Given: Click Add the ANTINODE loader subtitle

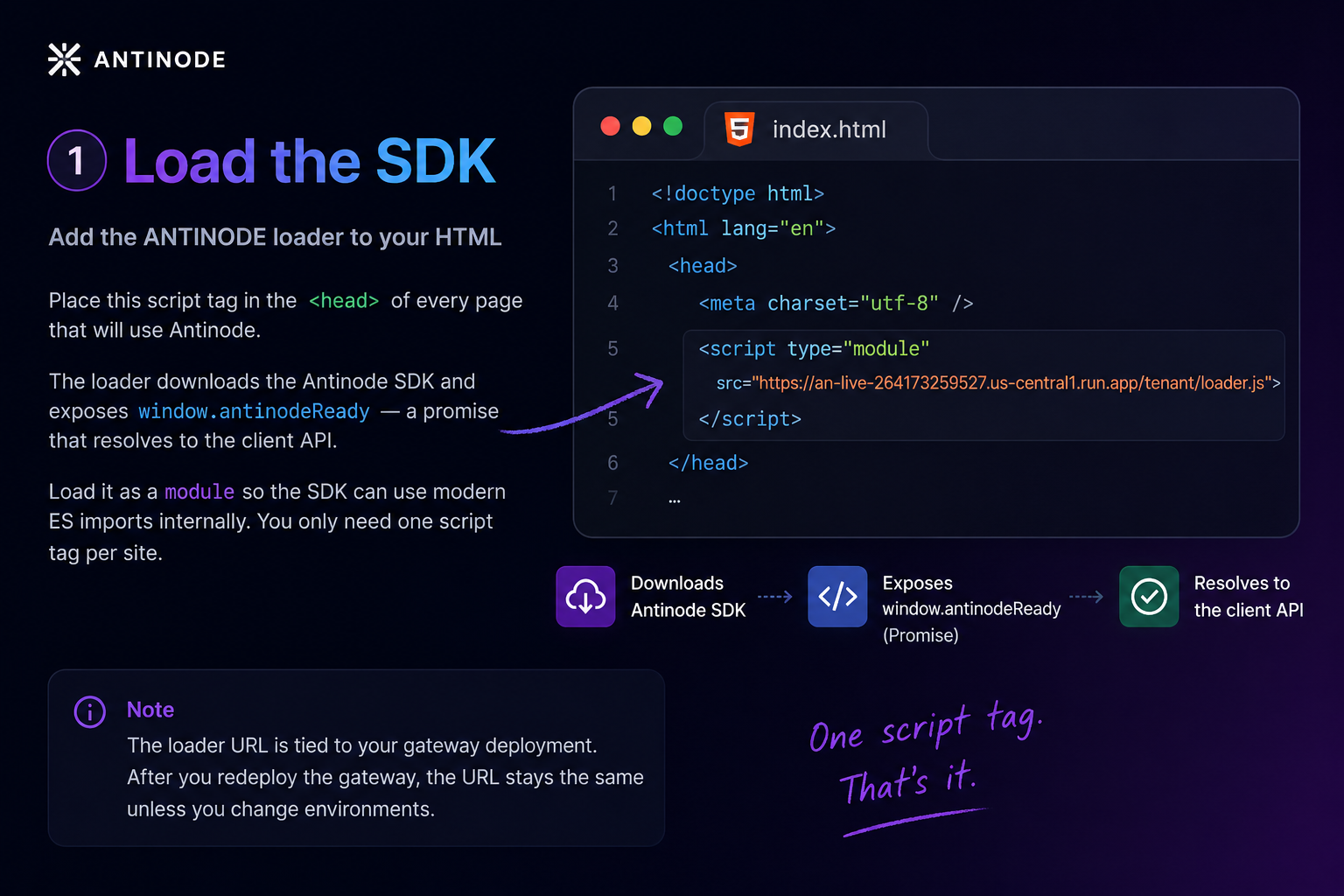Looking at the screenshot, I should point(276,237).
